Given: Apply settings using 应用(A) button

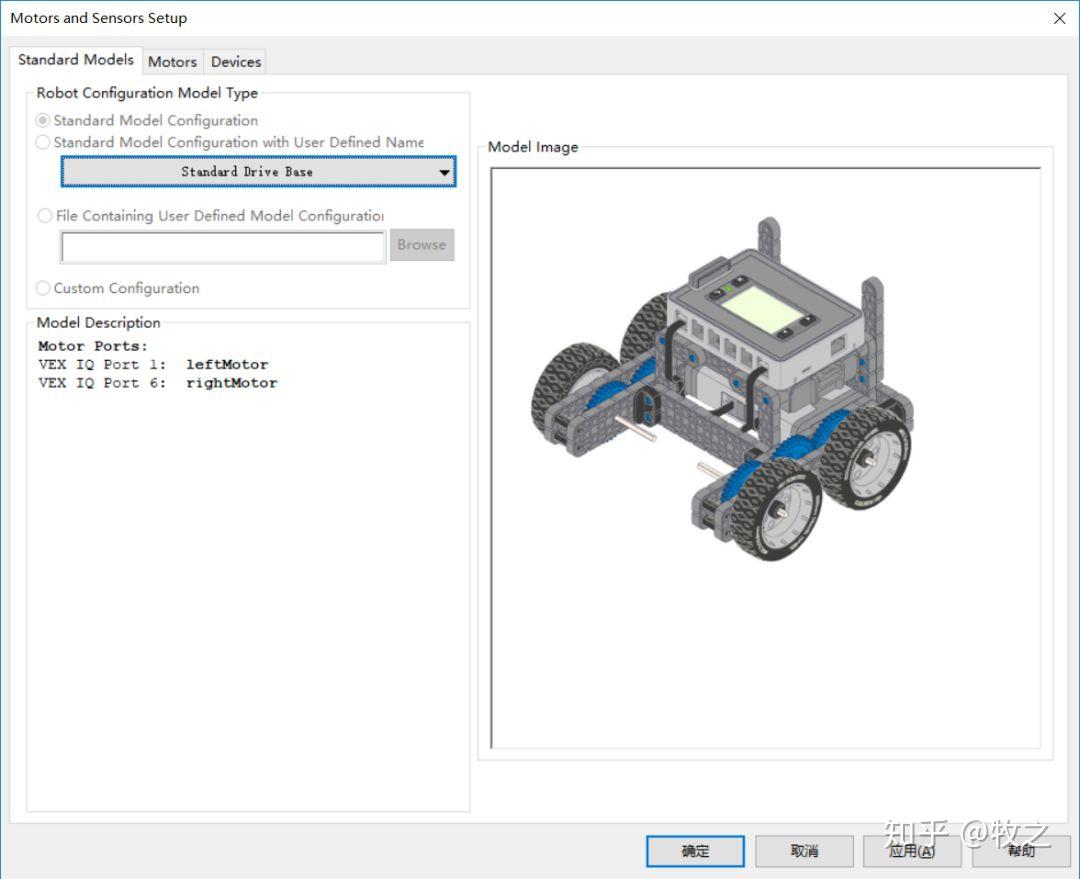Looking at the screenshot, I should (x=911, y=851).
